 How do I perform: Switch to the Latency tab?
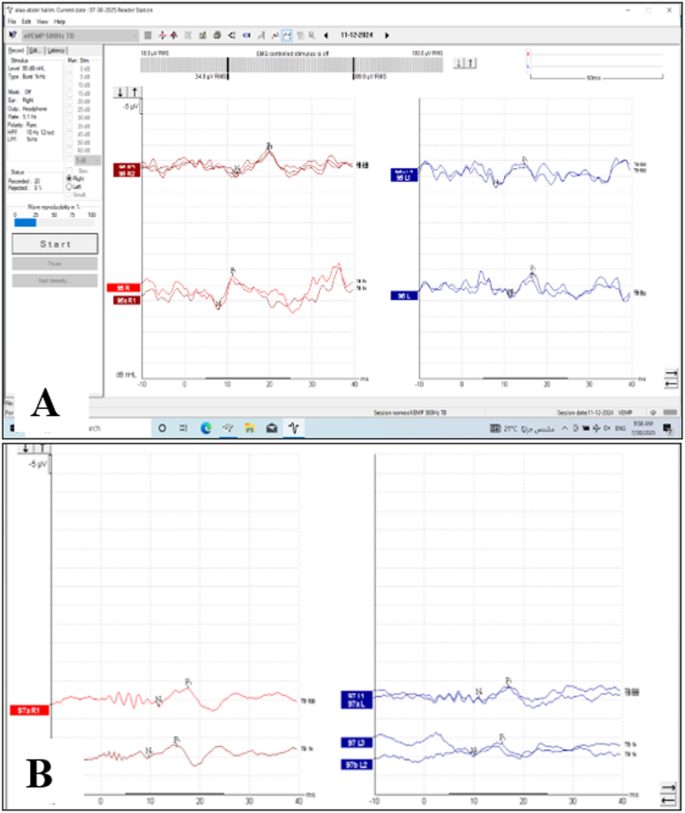point(57,49)
